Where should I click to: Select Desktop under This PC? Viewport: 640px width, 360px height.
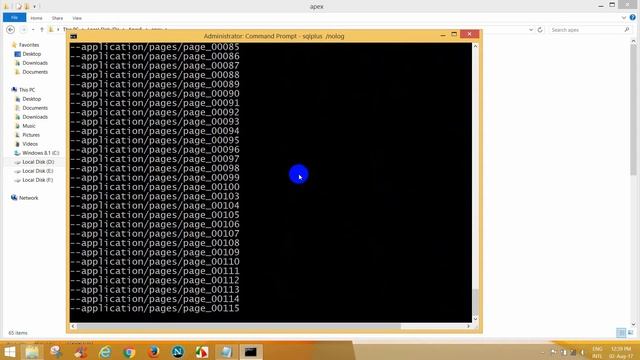(31, 99)
